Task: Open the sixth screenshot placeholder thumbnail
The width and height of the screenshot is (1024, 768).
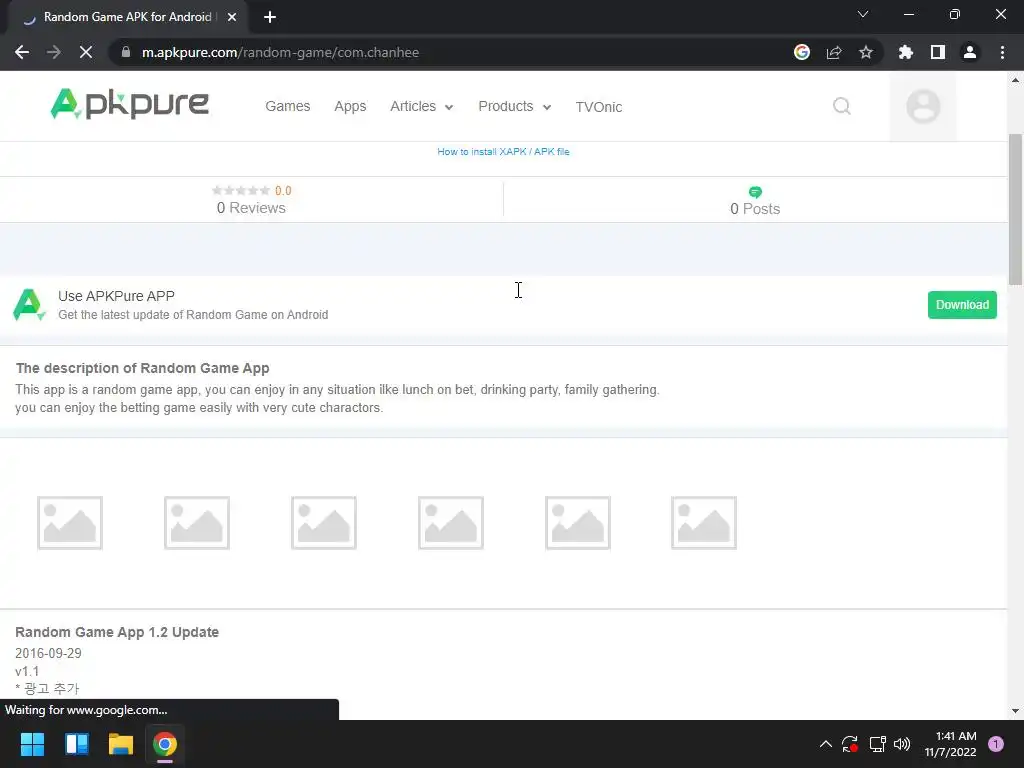Action: click(704, 522)
